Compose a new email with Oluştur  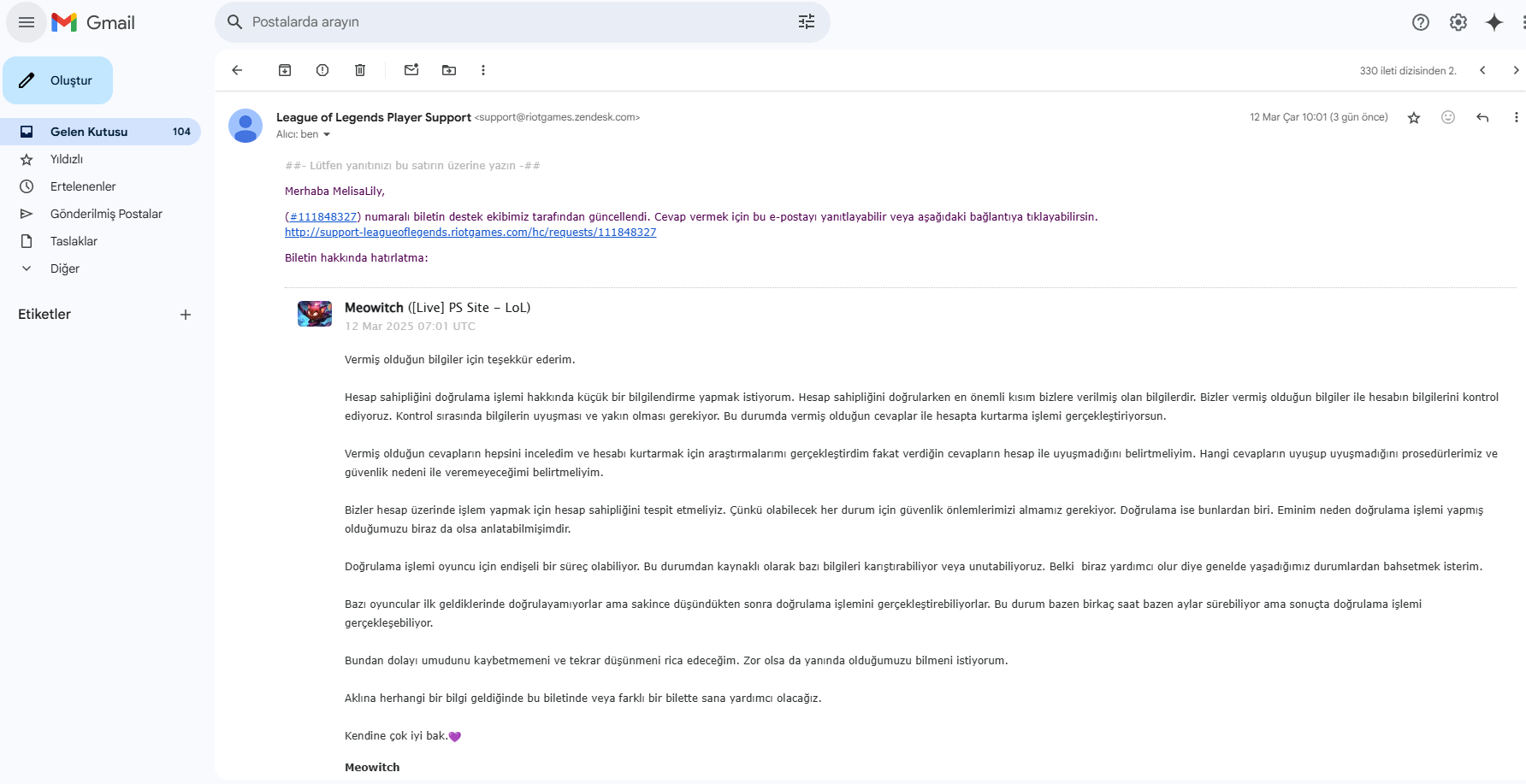pos(58,80)
